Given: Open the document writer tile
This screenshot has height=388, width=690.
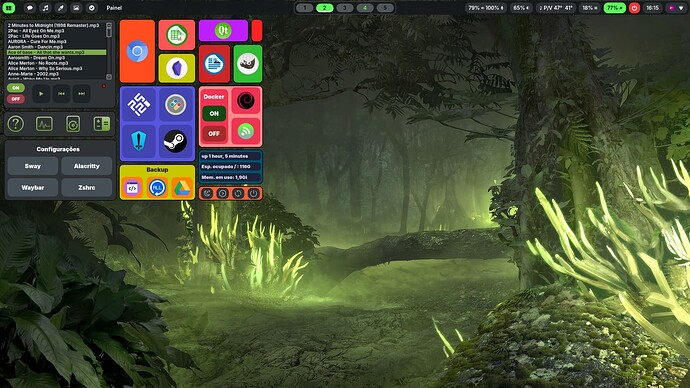Looking at the screenshot, I should [x=214, y=64].
